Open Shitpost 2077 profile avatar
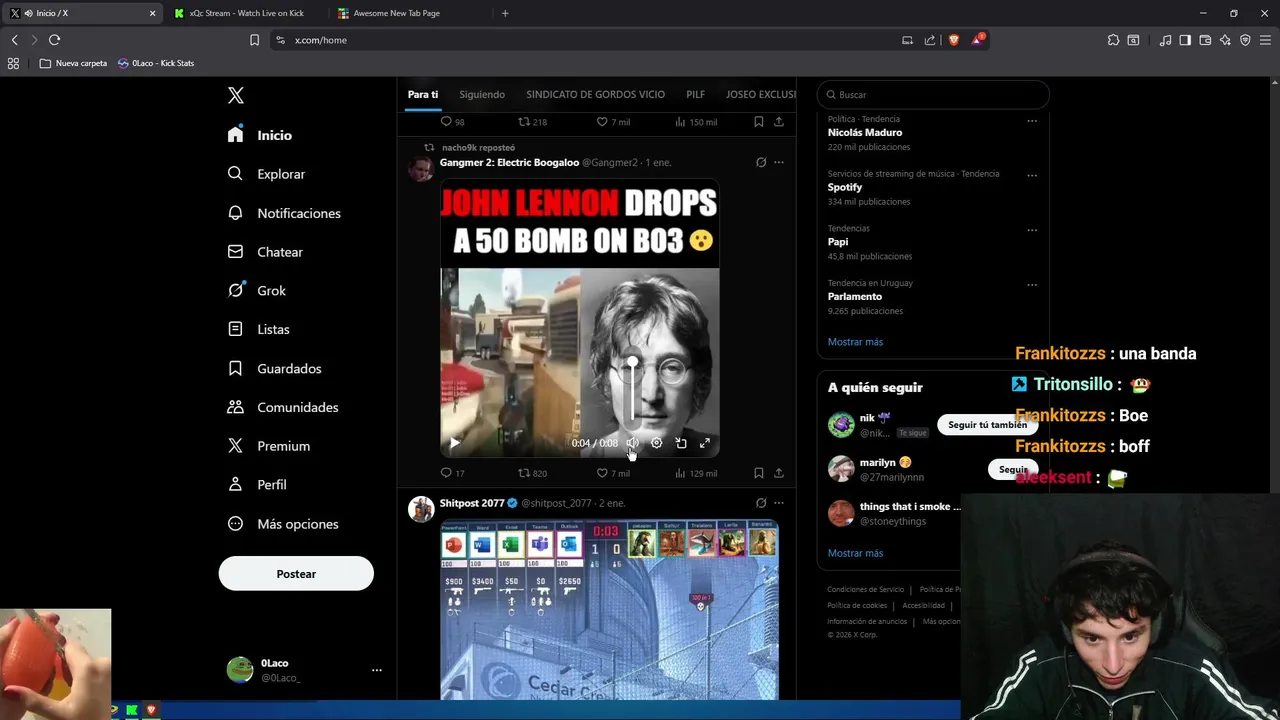 tap(422, 509)
